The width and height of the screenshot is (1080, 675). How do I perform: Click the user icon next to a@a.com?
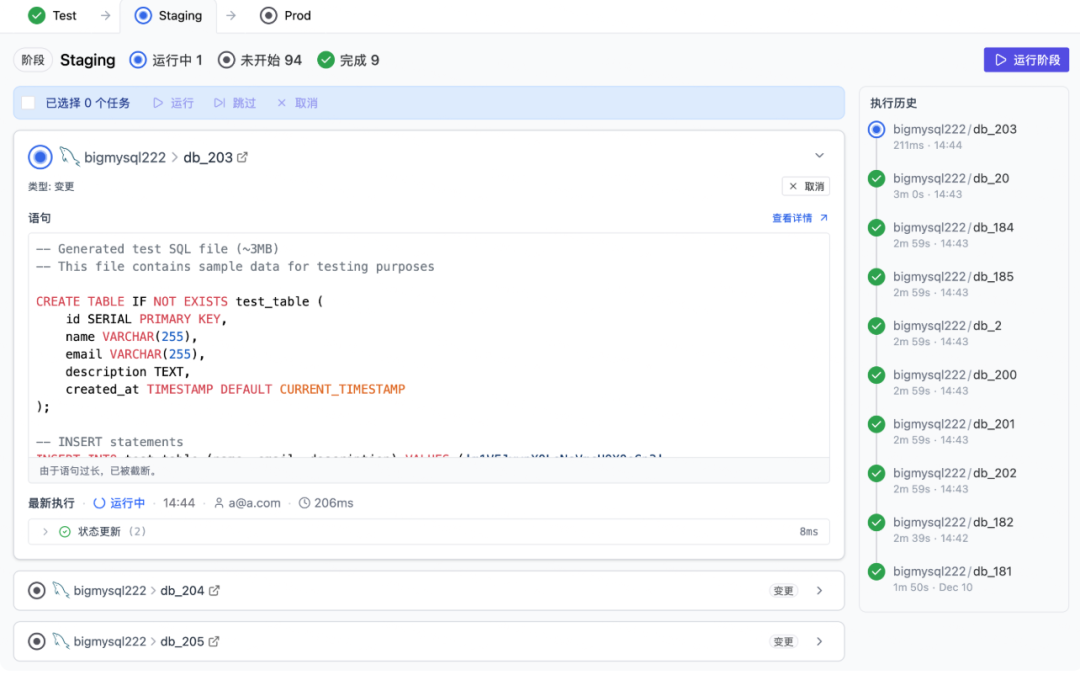[x=219, y=503]
